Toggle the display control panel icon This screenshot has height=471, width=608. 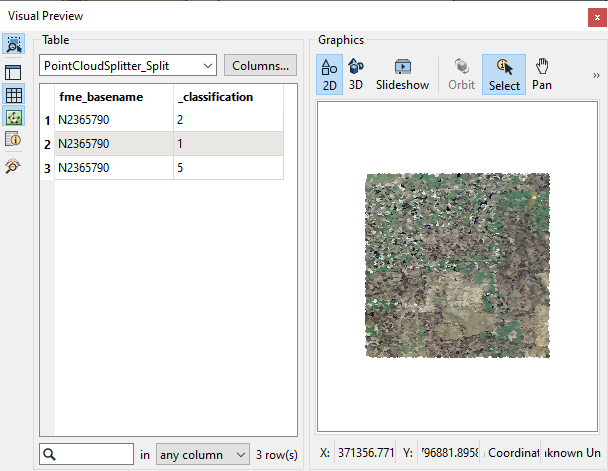(14, 72)
